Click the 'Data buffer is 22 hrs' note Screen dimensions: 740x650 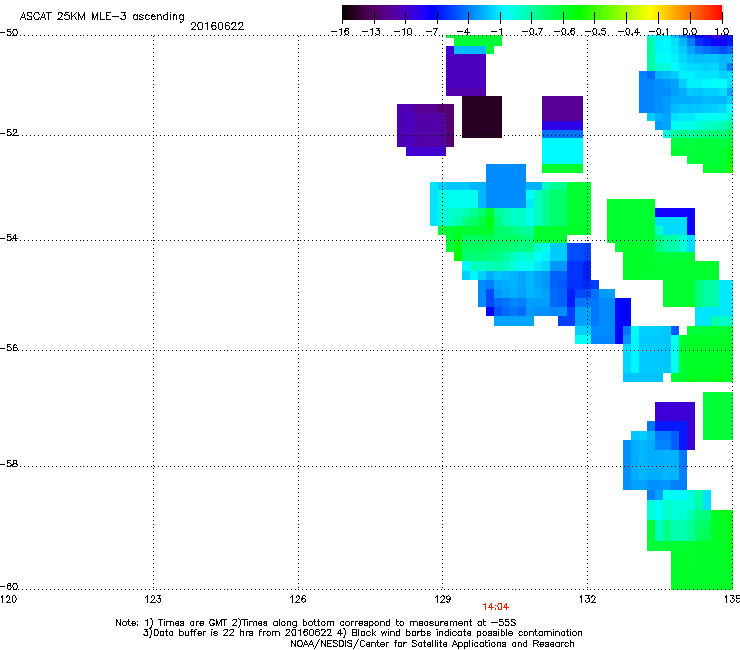(x=362, y=633)
